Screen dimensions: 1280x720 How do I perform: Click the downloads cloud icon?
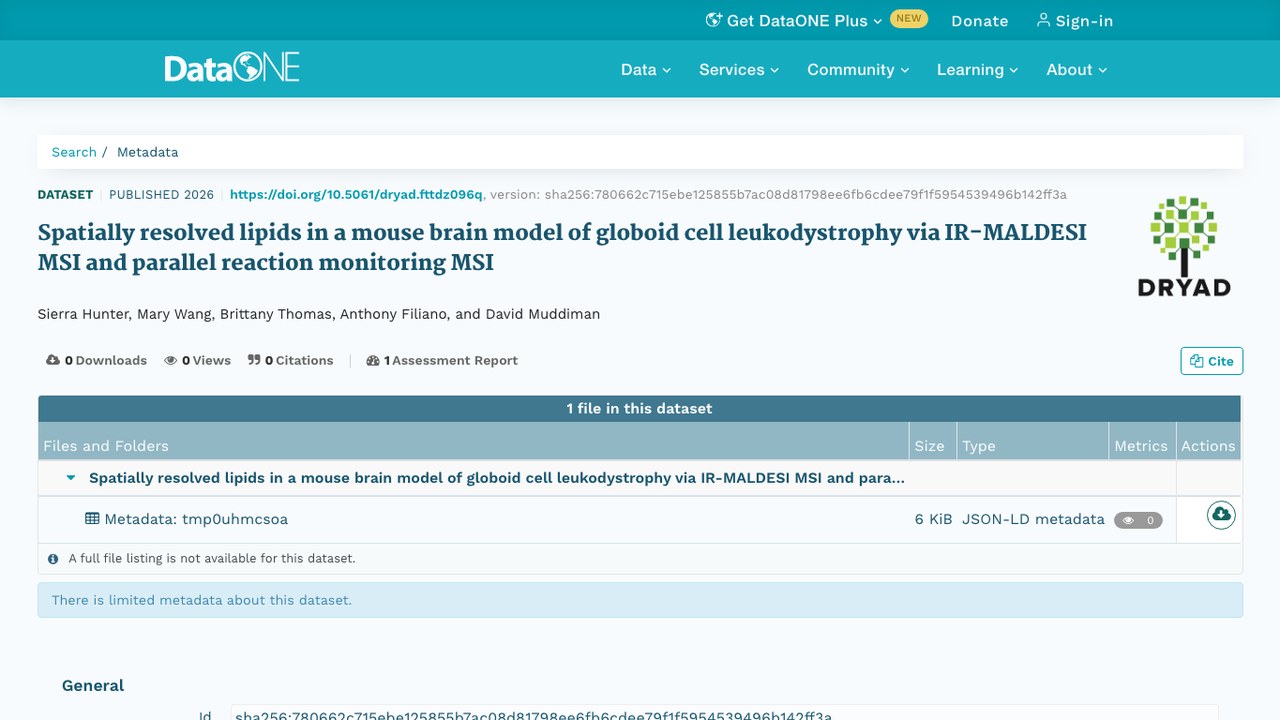[53, 360]
